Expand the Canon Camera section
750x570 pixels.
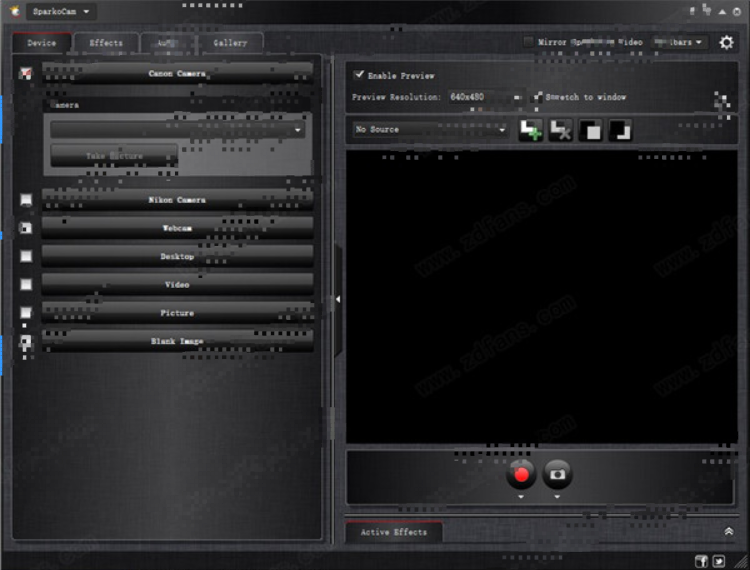coord(177,73)
